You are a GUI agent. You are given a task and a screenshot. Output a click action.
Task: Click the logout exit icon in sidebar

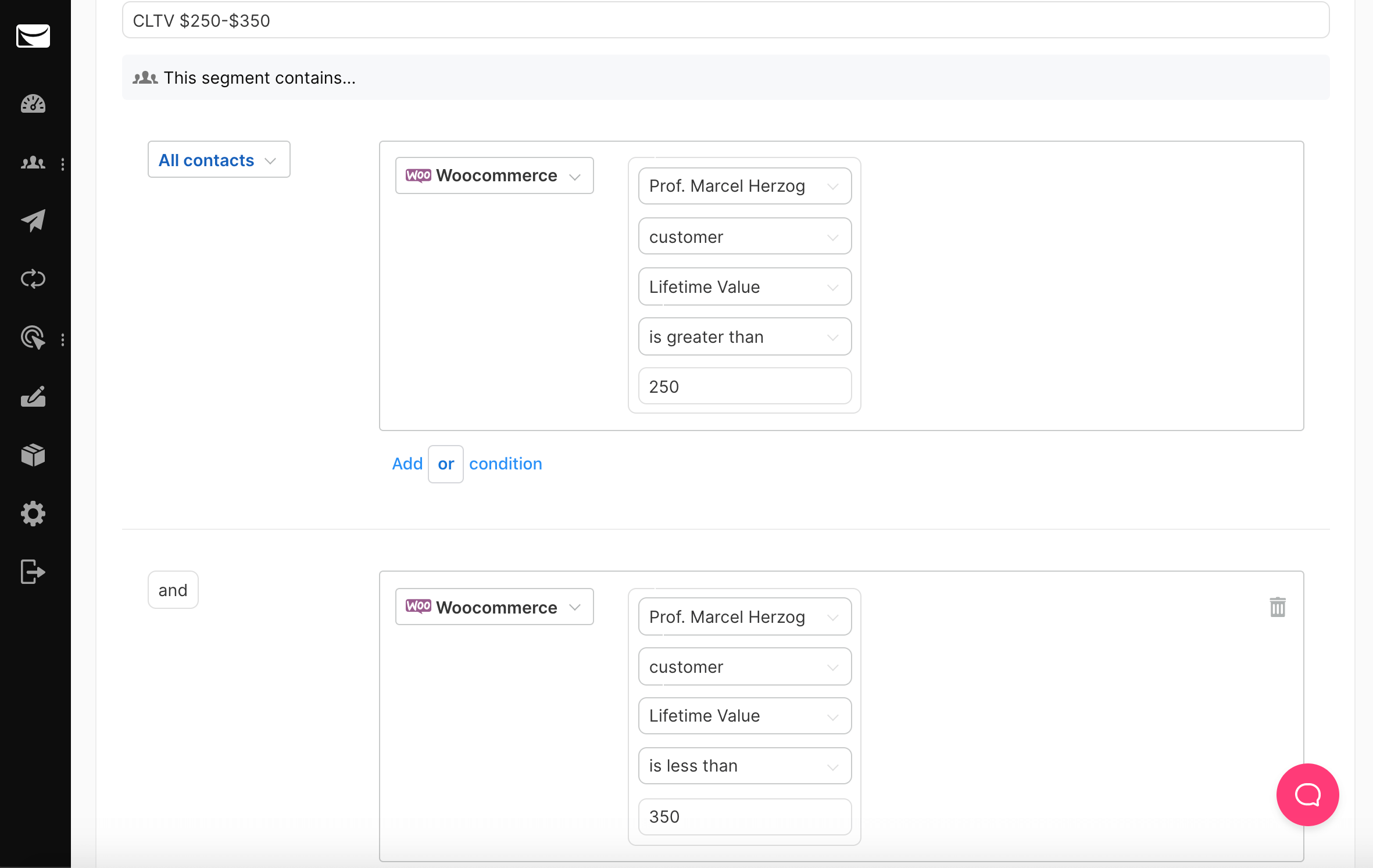point(33,572)
